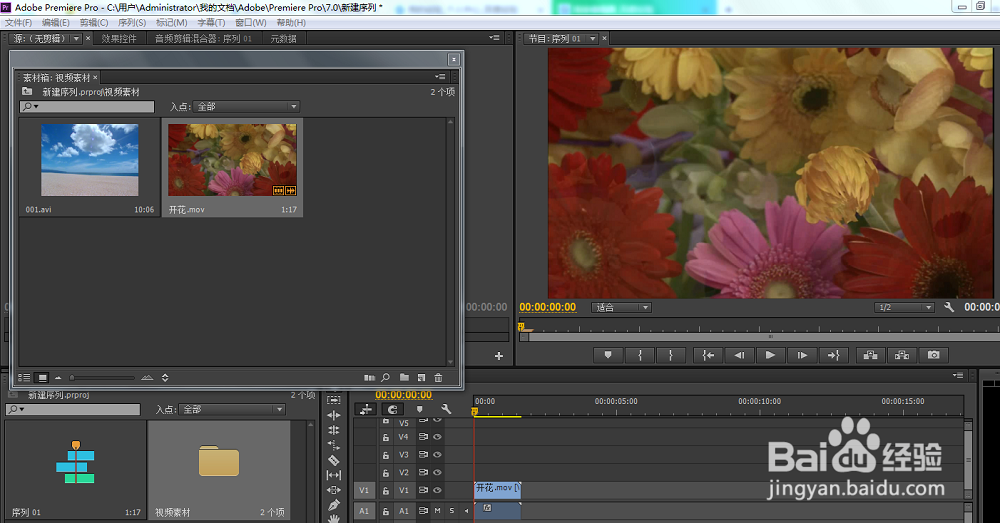This screenshot has width=1000, height=523.
Task: Click the Find magnifier in bin footer
Action: point(385,378)
